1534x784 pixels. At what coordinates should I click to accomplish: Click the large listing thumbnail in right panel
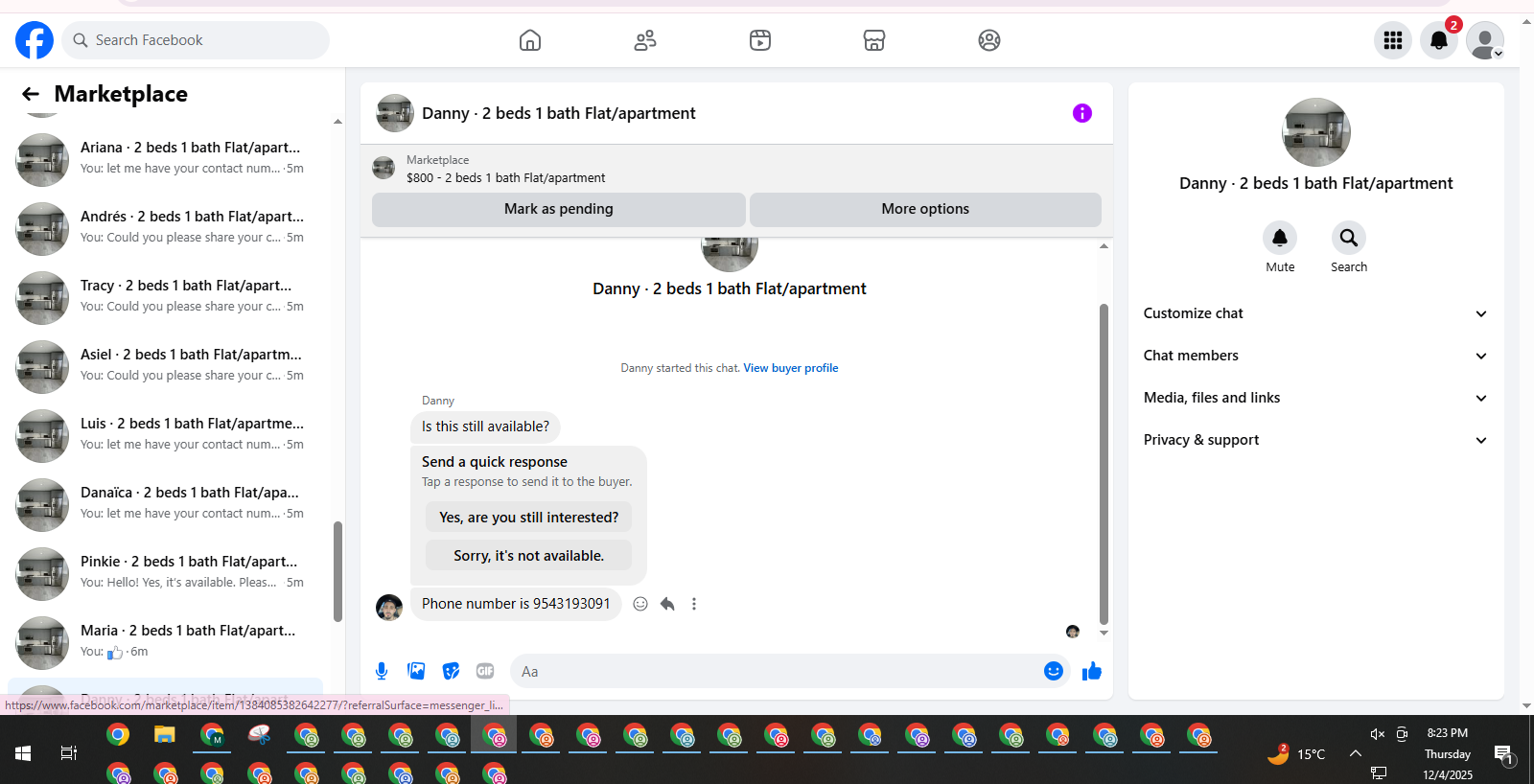pos(1315,132)
